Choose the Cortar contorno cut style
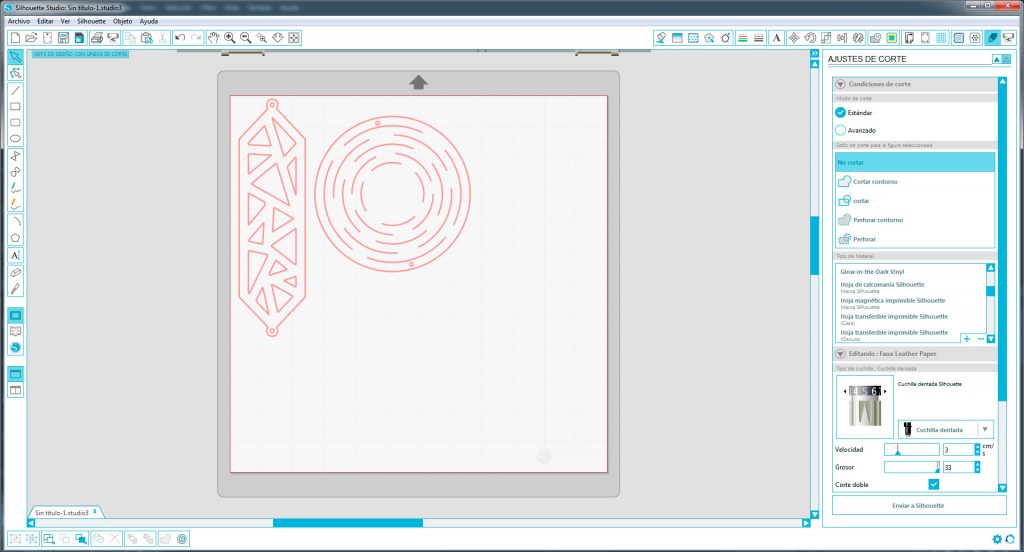This screenshot has height=552, width=1024. (915, 181)
